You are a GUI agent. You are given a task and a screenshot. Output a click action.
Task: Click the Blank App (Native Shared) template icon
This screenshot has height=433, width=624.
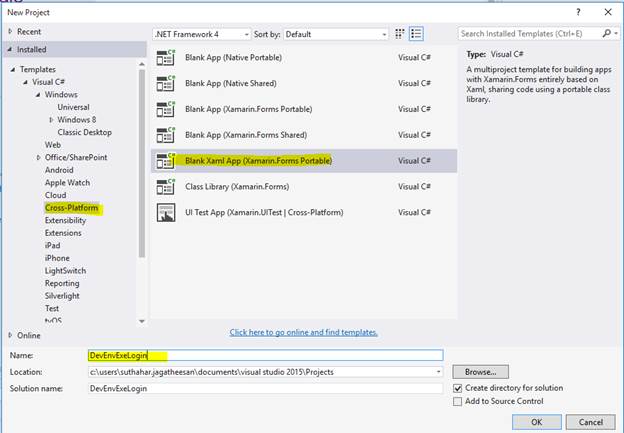pos(166,84)
